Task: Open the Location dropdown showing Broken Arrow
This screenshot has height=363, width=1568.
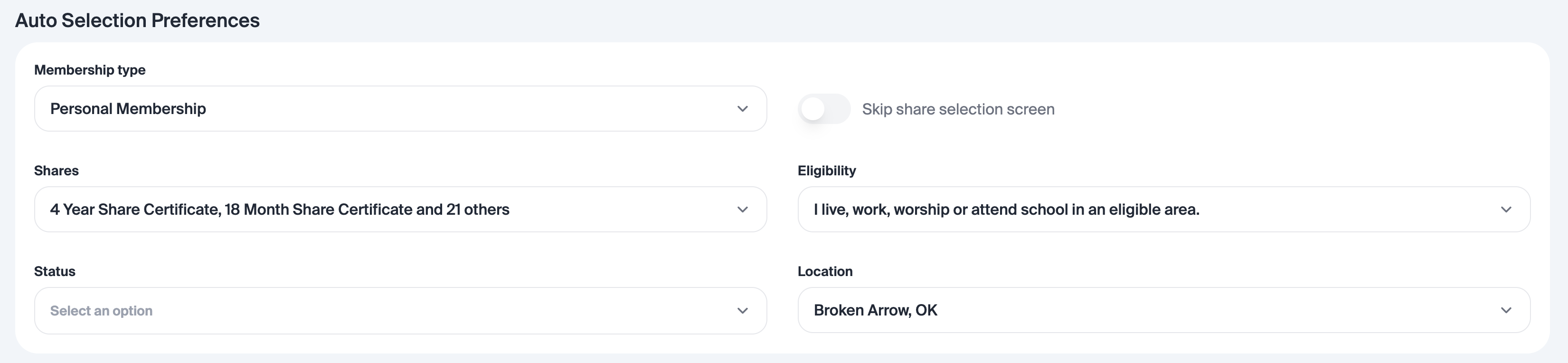Action: (x=1156, y=310)
